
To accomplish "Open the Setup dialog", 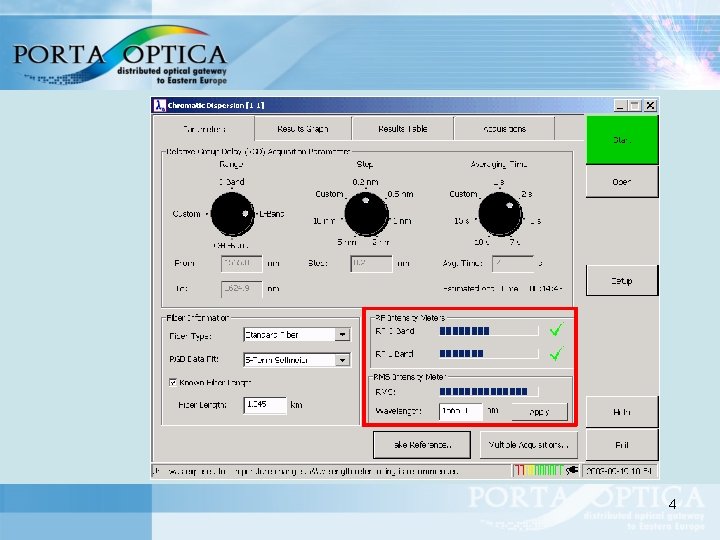I will 622,281.
